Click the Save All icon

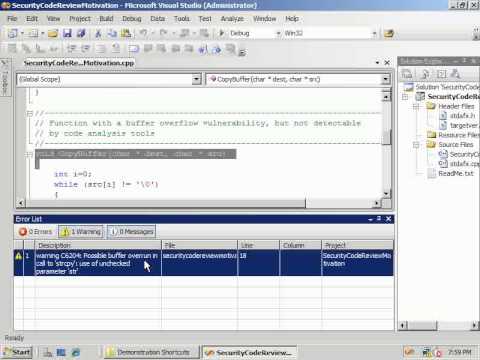(x=81, y=33)
